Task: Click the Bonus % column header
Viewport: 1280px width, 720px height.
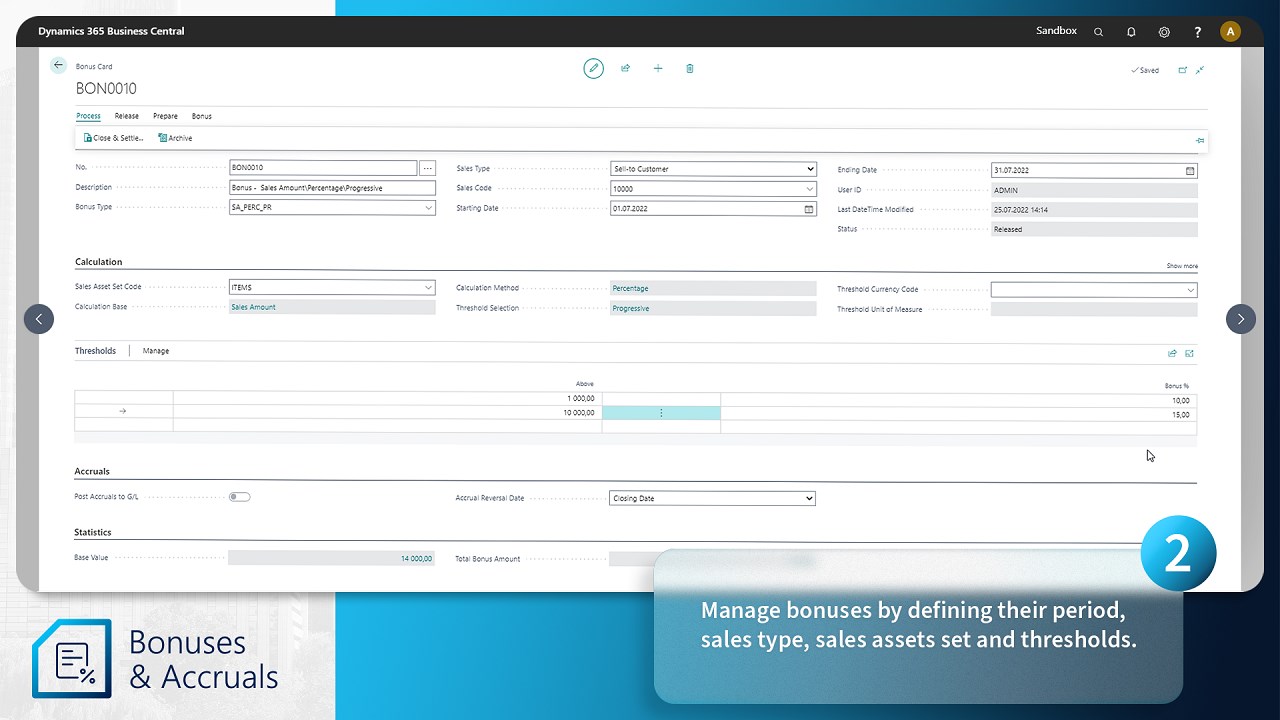Action: [1177, 385]
